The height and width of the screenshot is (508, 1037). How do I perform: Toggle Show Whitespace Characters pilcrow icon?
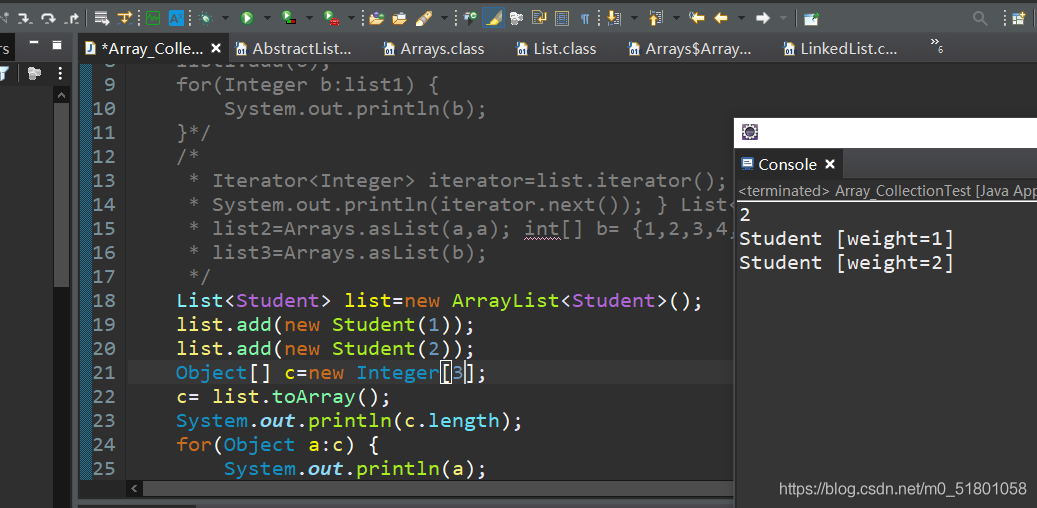pos(585,19)
